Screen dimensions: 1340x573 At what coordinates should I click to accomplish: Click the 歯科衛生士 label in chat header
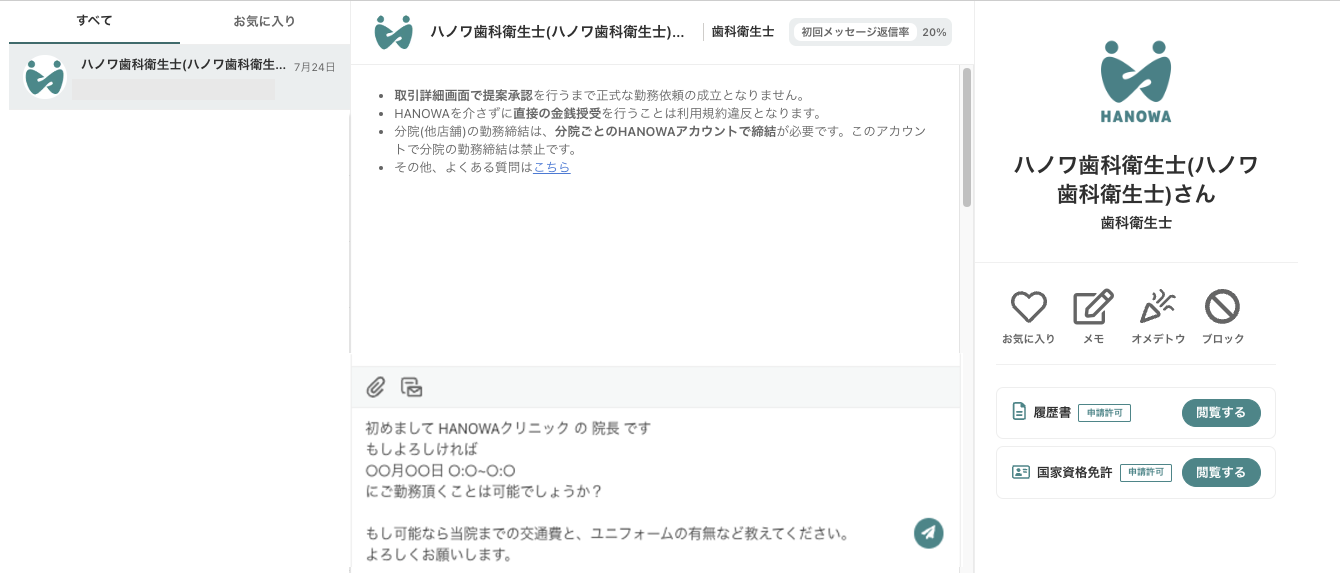coord(743,32)
